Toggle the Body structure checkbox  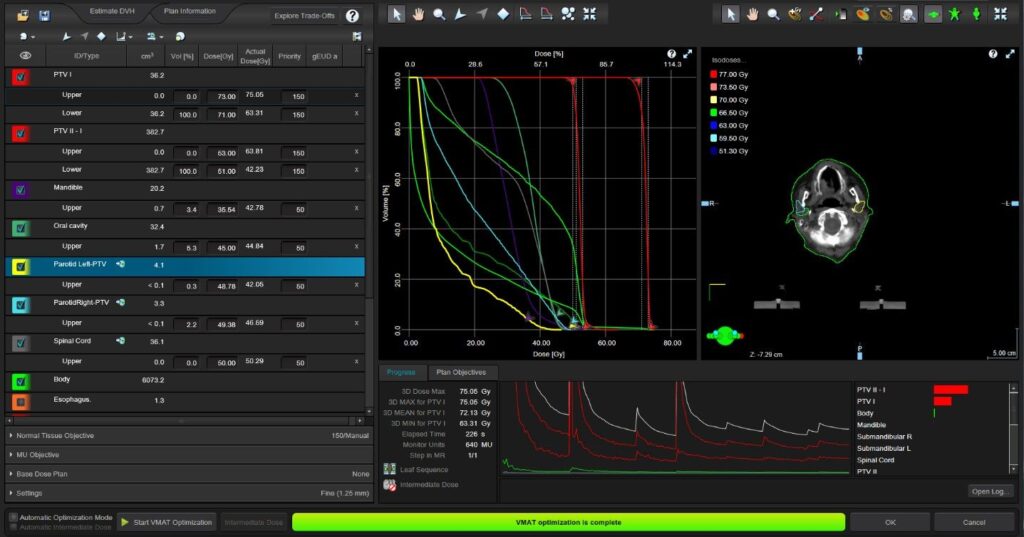pos(20,381)
